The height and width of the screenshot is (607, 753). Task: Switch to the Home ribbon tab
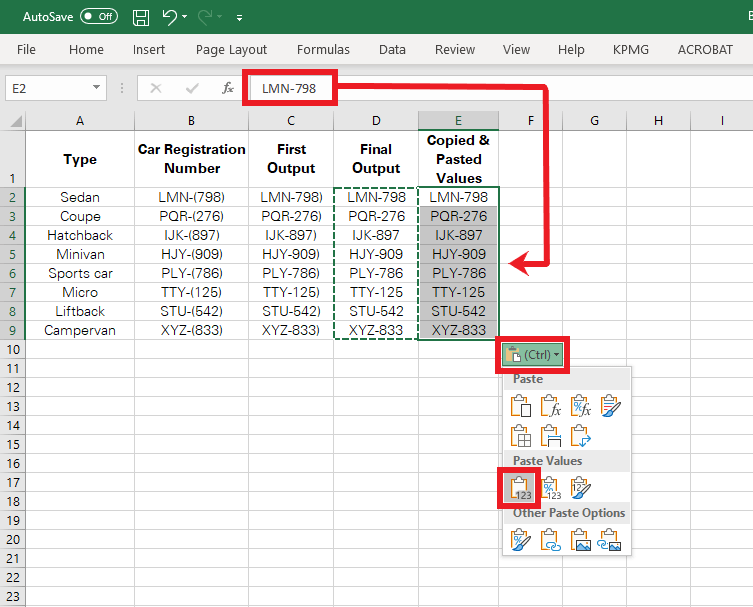click(86, 49)
